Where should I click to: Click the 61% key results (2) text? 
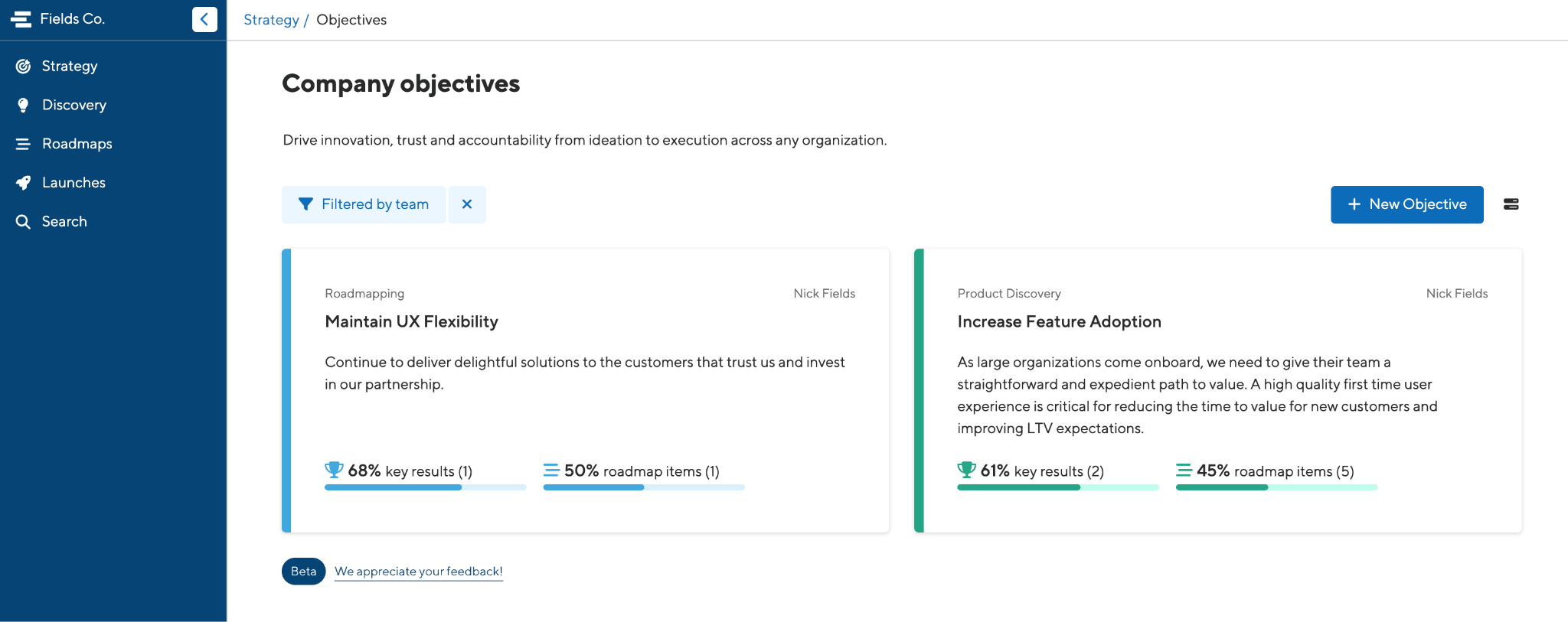1042,471
